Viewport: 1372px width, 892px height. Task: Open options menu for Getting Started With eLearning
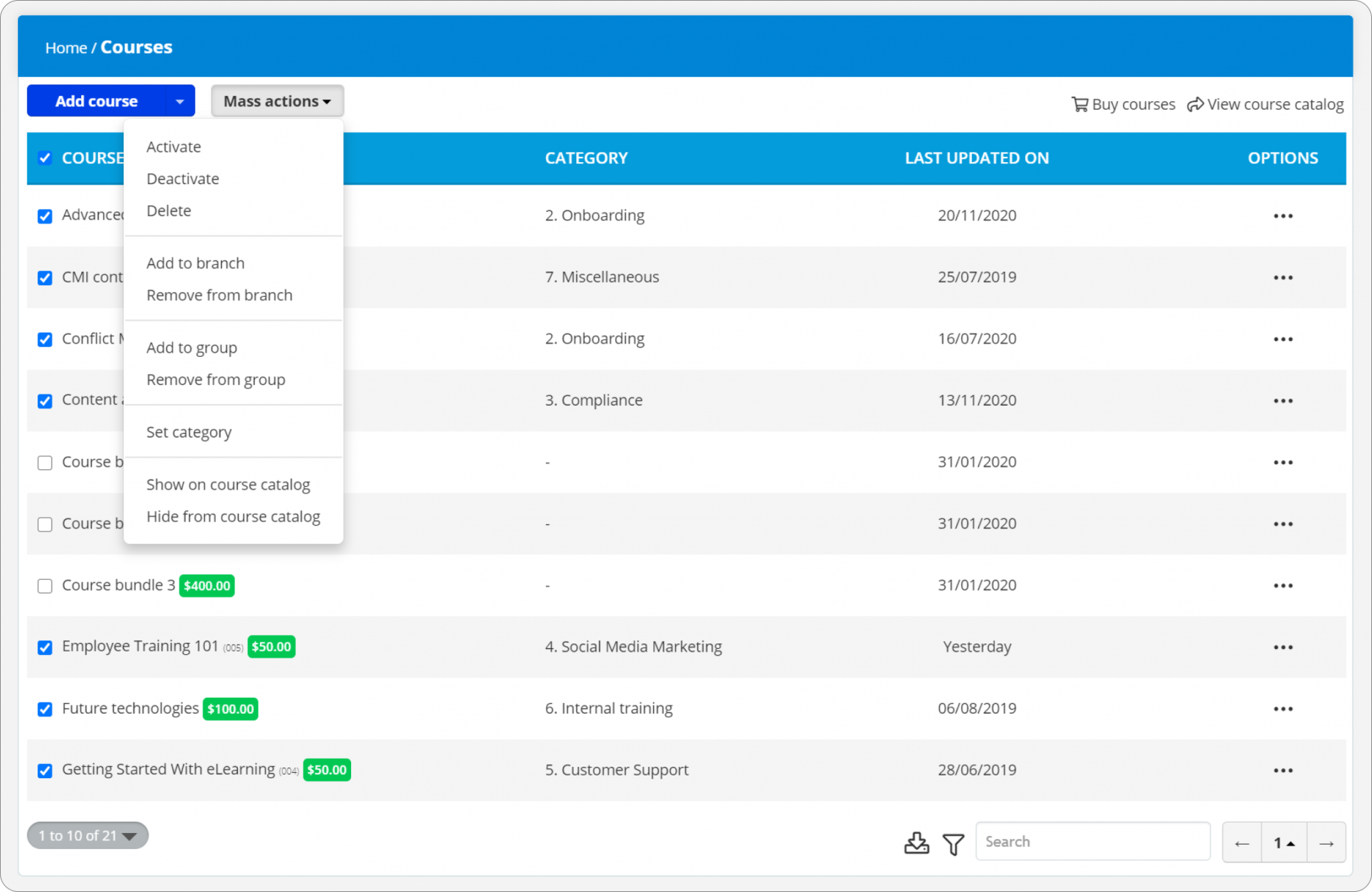tap(1283, 770)
